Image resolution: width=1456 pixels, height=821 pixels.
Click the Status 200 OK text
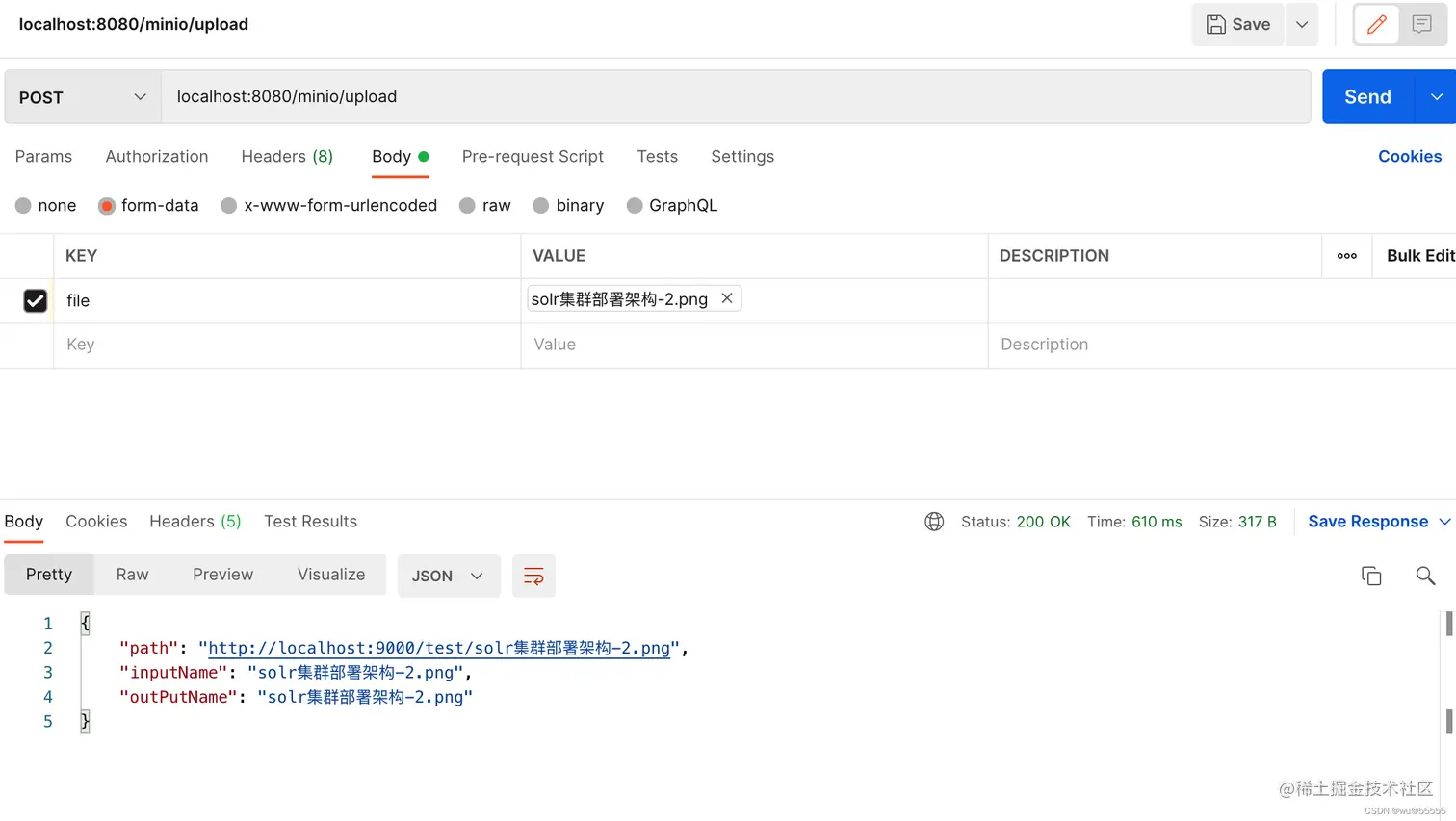1015,522
